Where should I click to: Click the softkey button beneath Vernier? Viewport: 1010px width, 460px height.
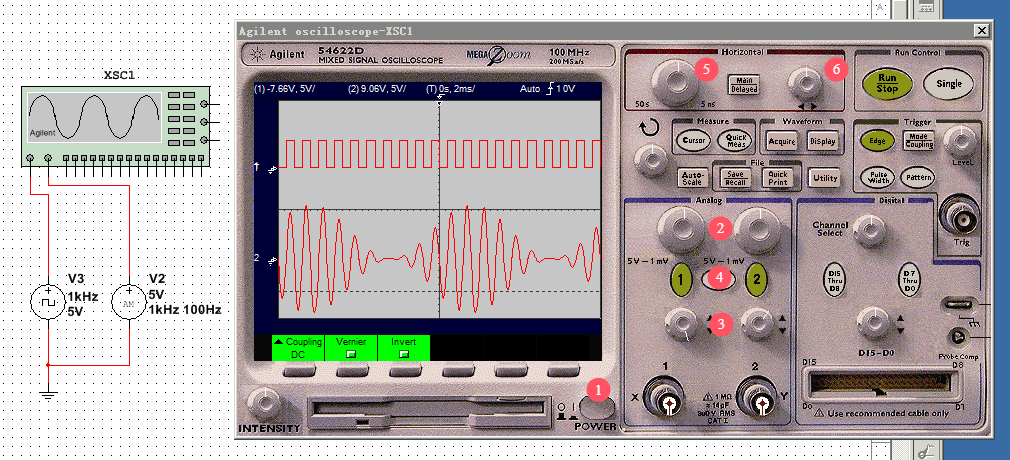pyautogui.click(x=350, y=372)
